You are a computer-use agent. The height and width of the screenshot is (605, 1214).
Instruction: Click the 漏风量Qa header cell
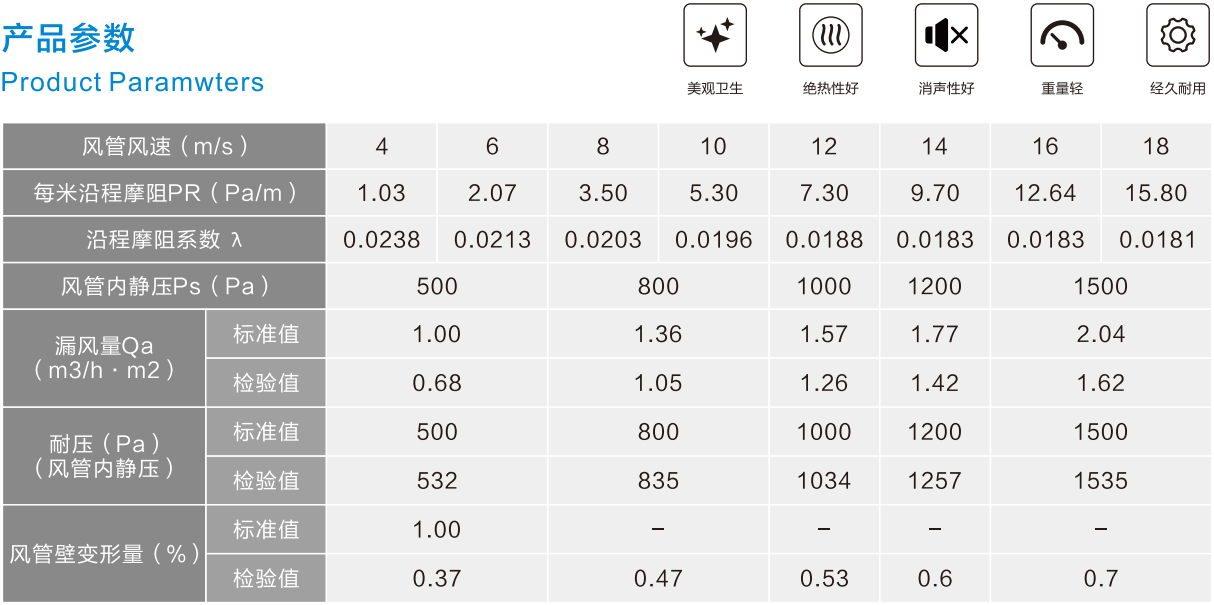point(104,358)
